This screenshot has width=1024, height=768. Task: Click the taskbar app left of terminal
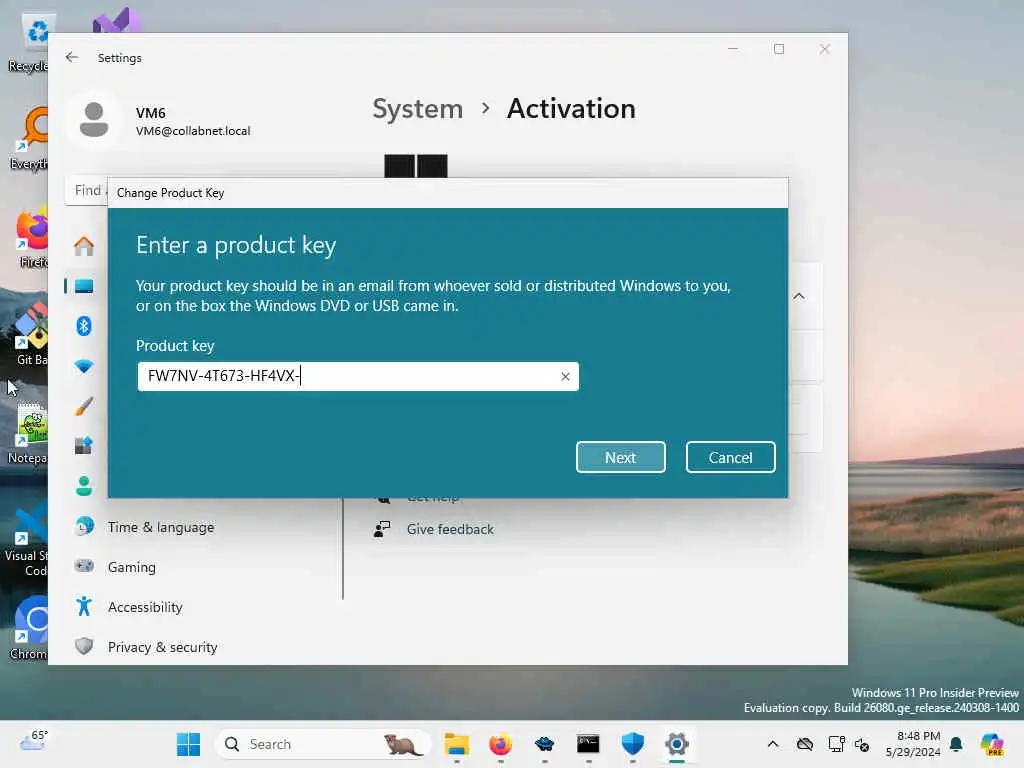(x=545, y=744)
